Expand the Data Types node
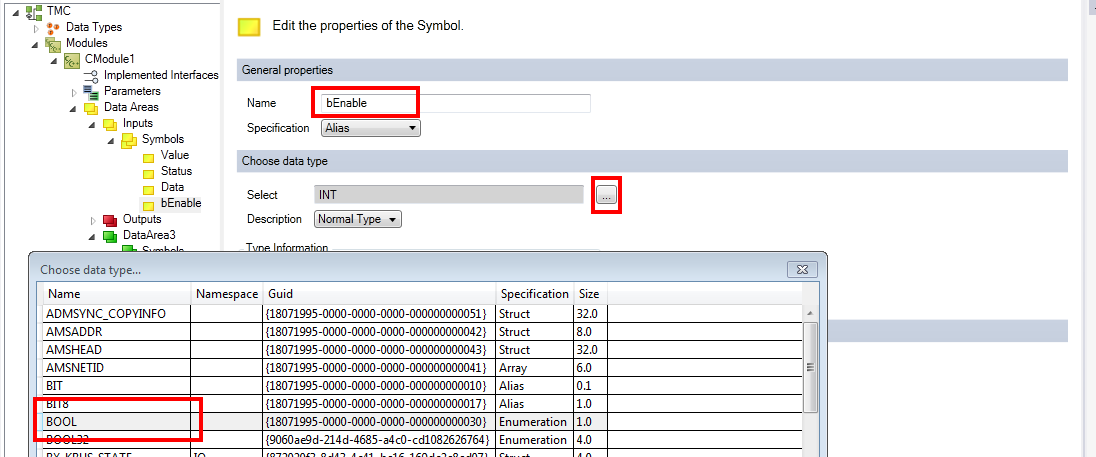The image size is (1096, 457). 36,27
